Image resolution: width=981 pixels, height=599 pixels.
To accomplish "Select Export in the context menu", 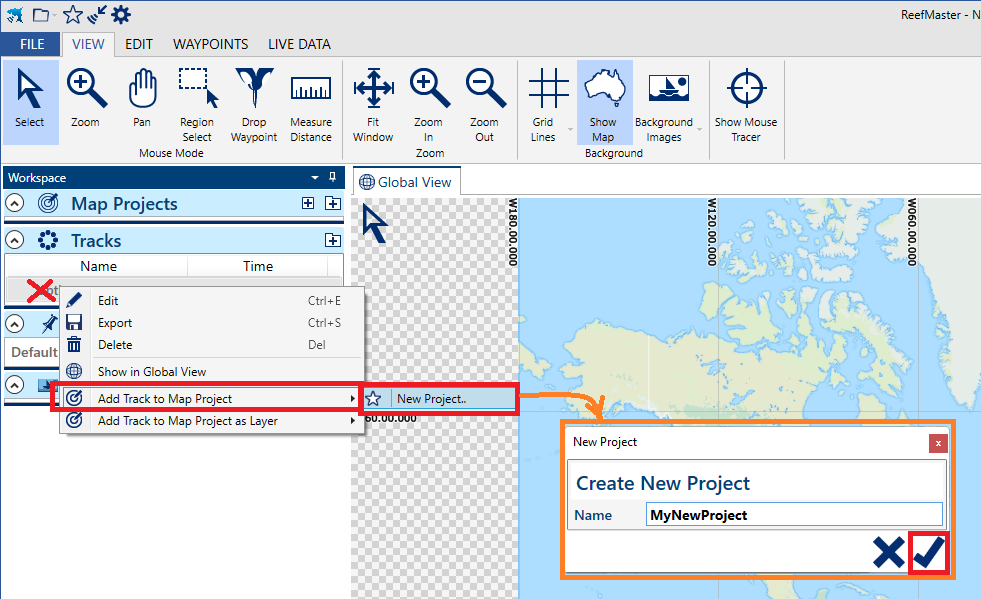I will [x=115, y=323].
